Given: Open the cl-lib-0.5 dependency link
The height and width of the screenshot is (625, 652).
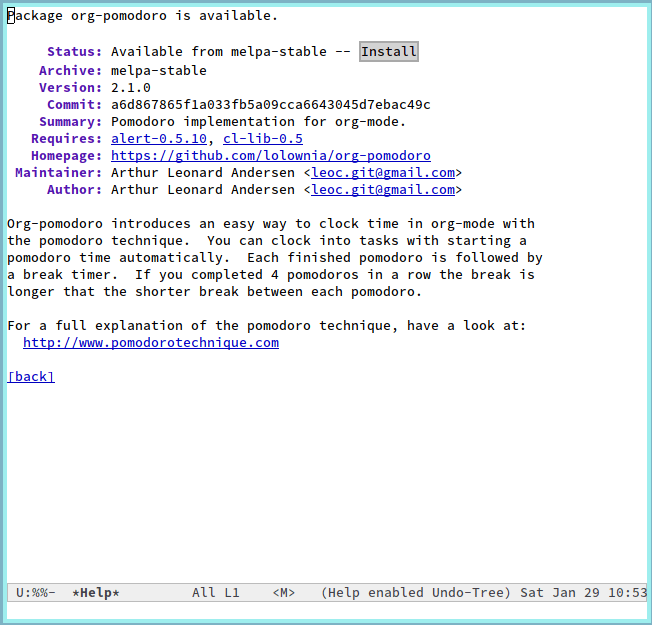Looking at the screenshot, I should [x=263, y=138].
